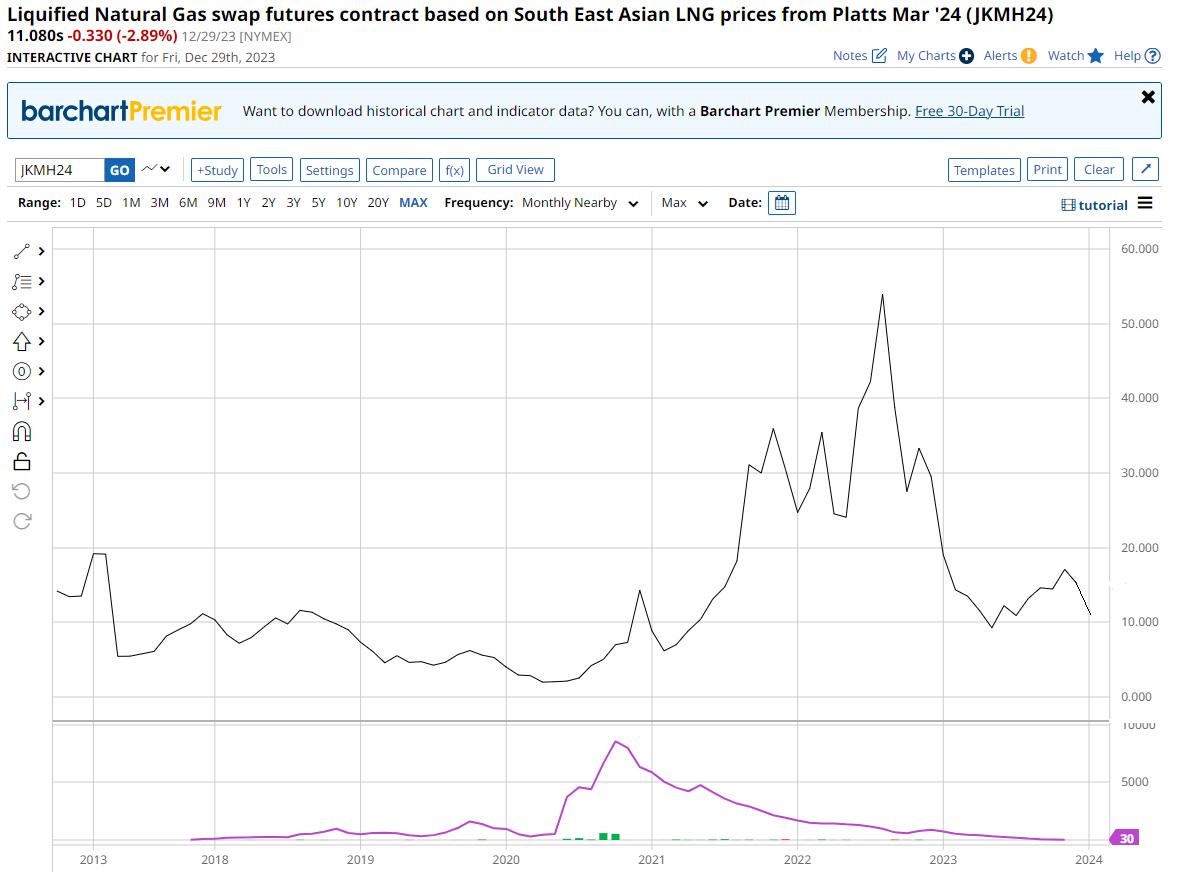Toggle the Grid View button
Screen dimensions: 1182x890
[x=515, y=170]
